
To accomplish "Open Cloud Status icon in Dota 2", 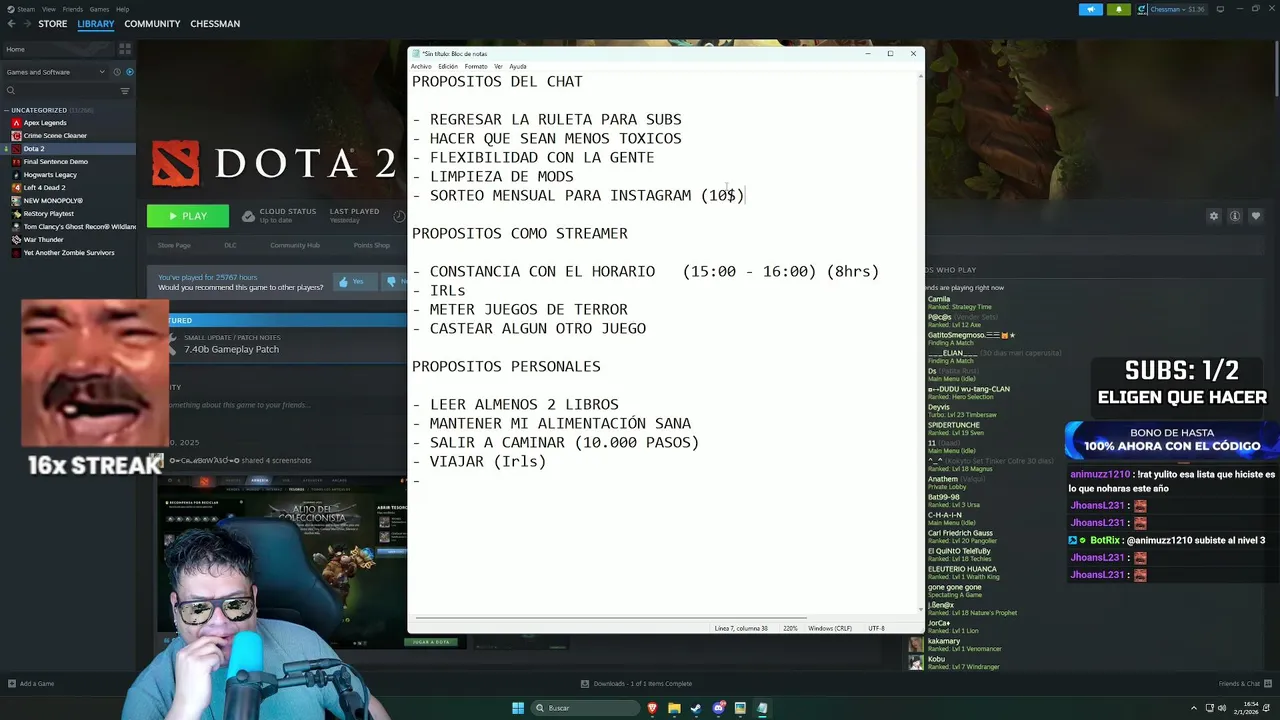I will click(x=248, y=216).
